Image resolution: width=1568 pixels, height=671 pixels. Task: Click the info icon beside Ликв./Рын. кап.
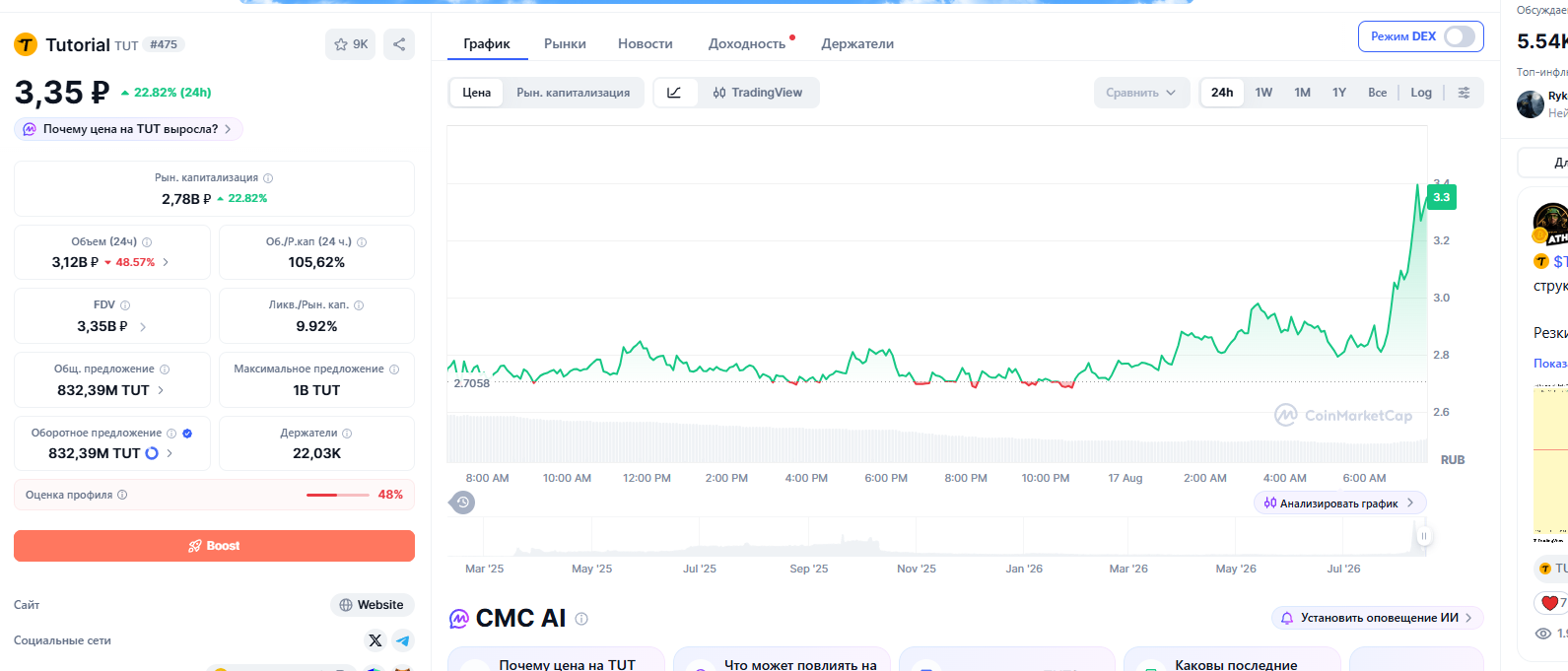pos(359,305)
